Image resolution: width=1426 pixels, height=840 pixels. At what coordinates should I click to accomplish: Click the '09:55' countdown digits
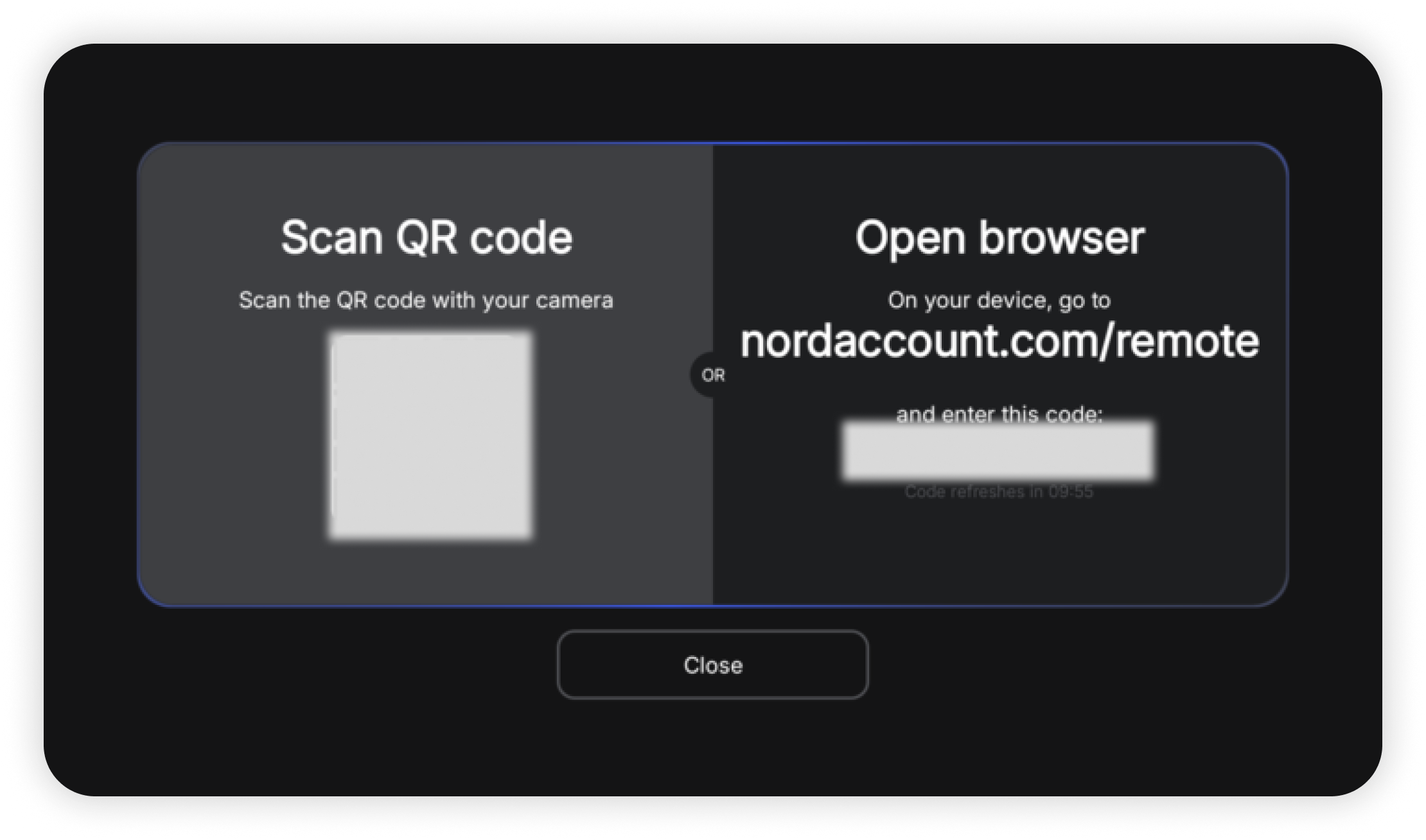pyautogui.click(x=1071, y=491)
